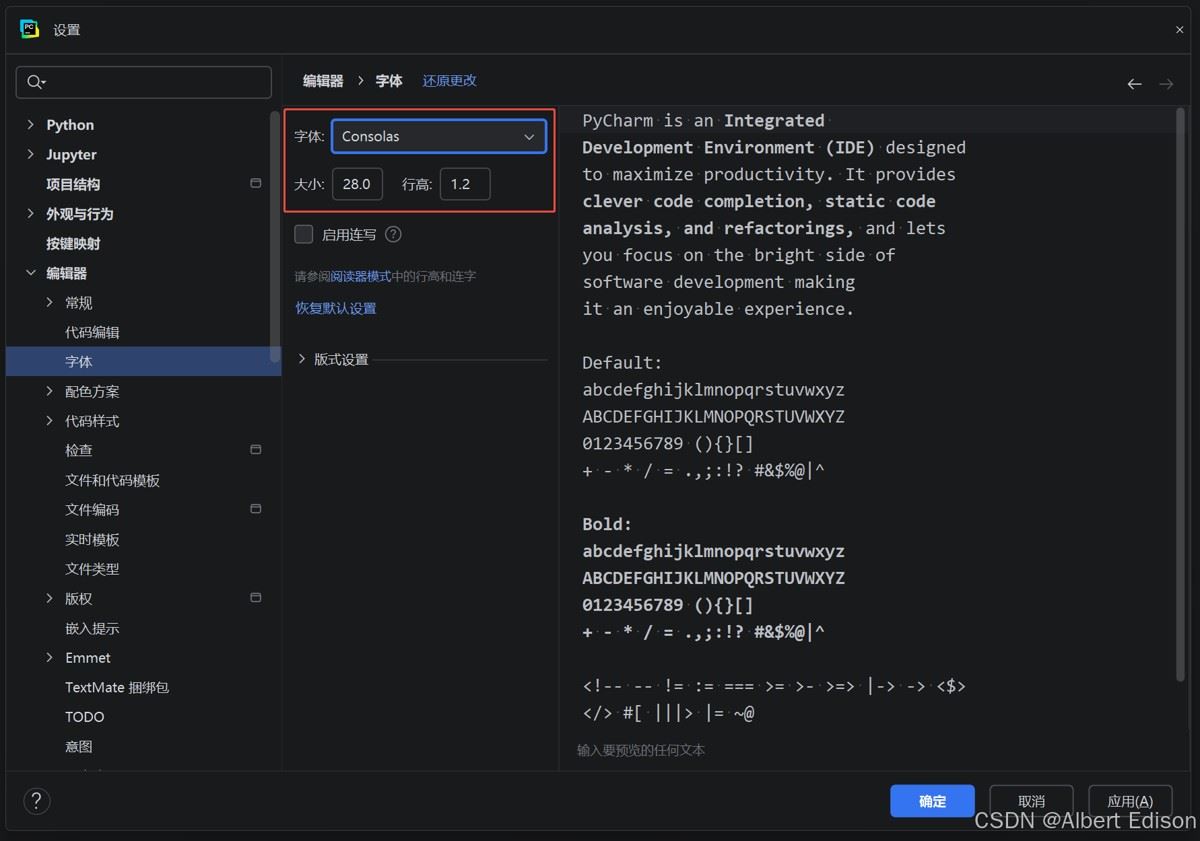Click the 取消 cancel button
This screenshot has height=841, width=1200.
pyautogui.click(x=1031, y=801)
